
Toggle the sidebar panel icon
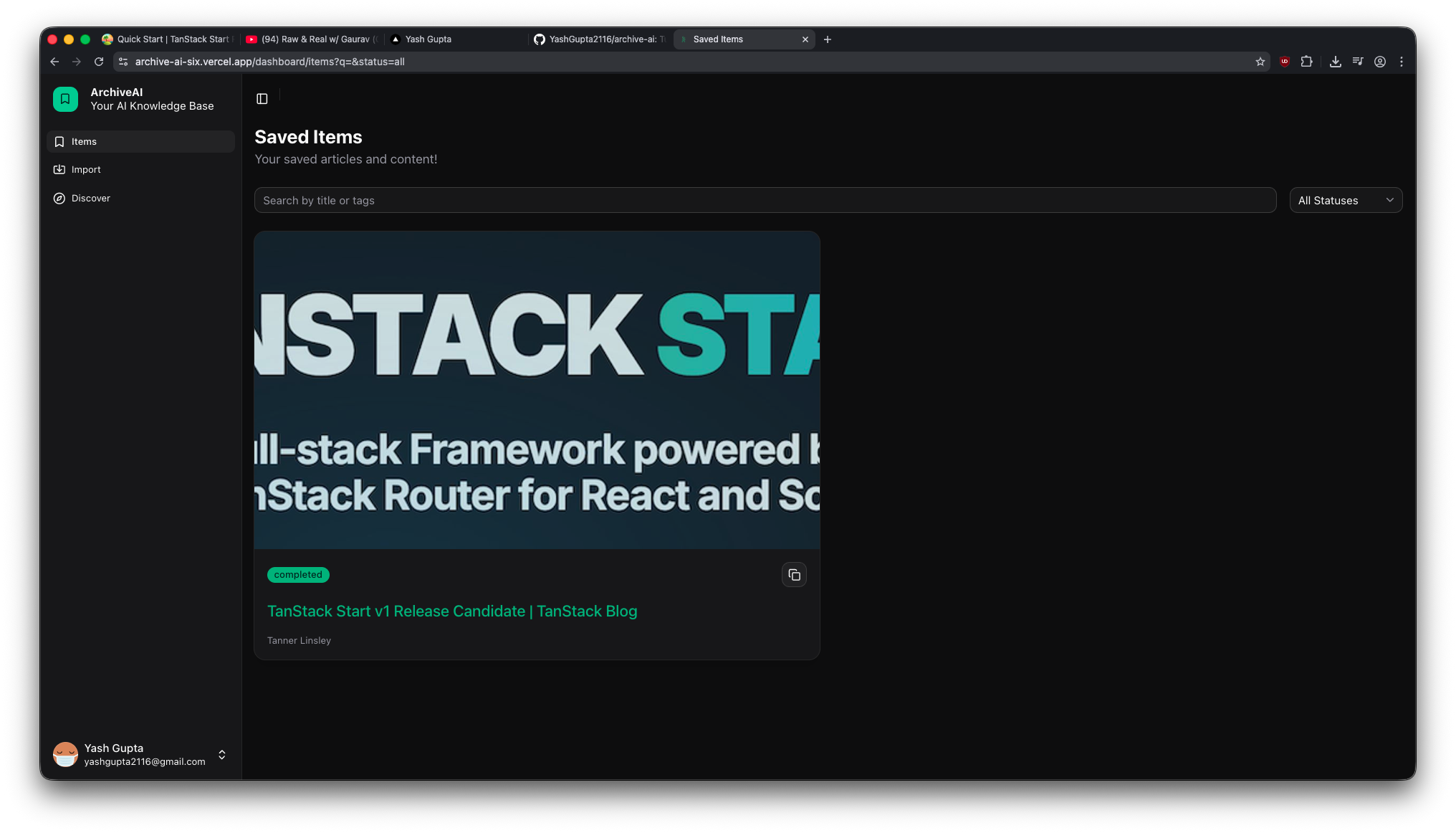(262, 99)
